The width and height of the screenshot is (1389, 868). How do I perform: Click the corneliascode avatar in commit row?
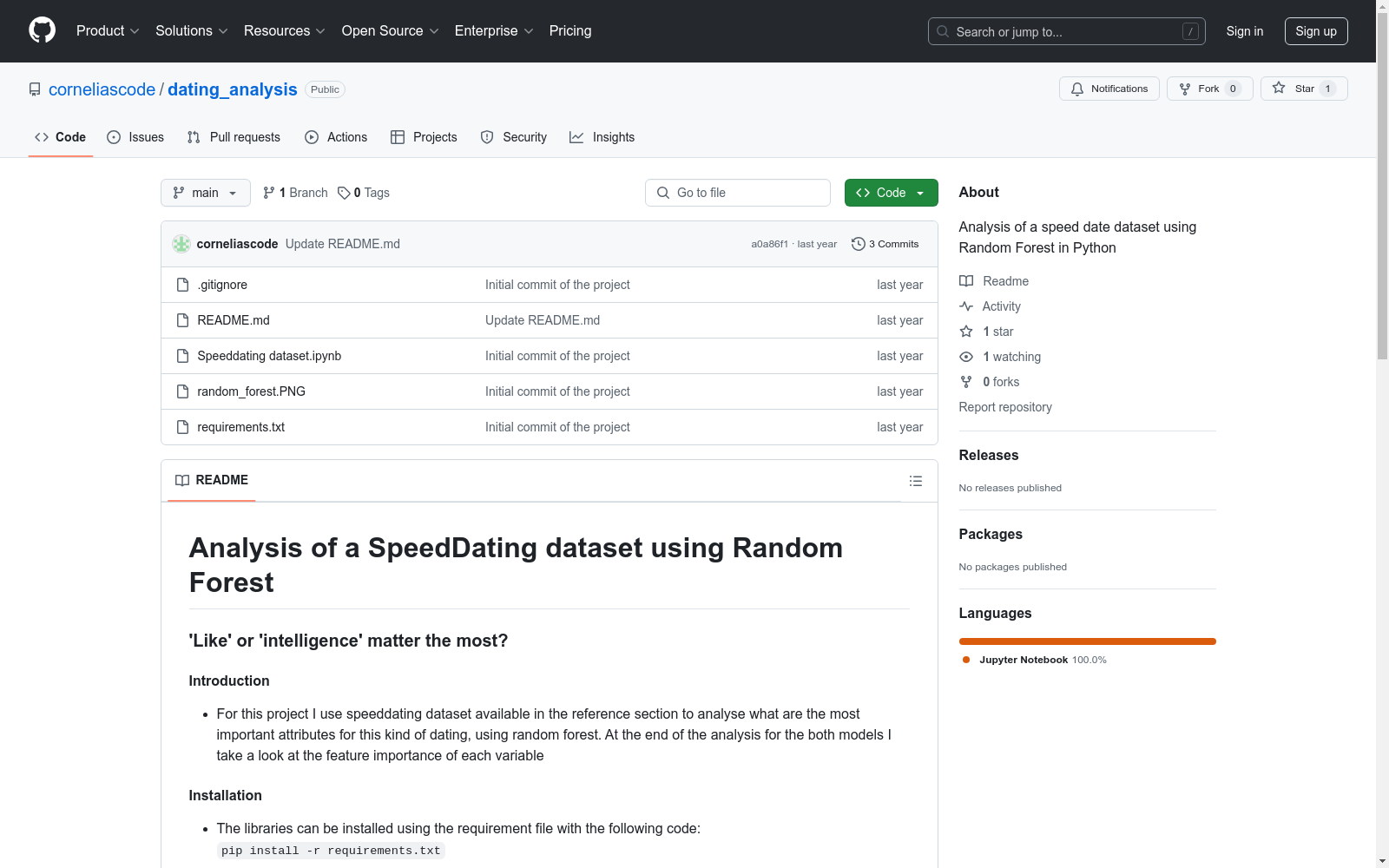click(x=181, y=244)
